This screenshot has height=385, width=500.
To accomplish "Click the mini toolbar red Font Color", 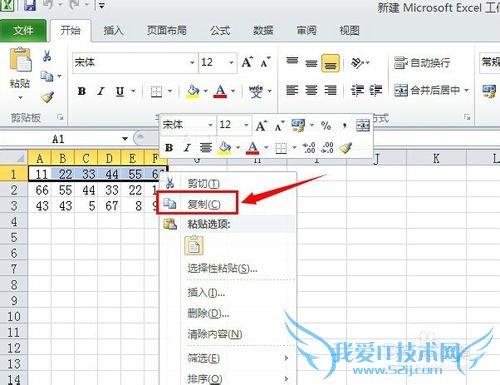I will 252,147.
